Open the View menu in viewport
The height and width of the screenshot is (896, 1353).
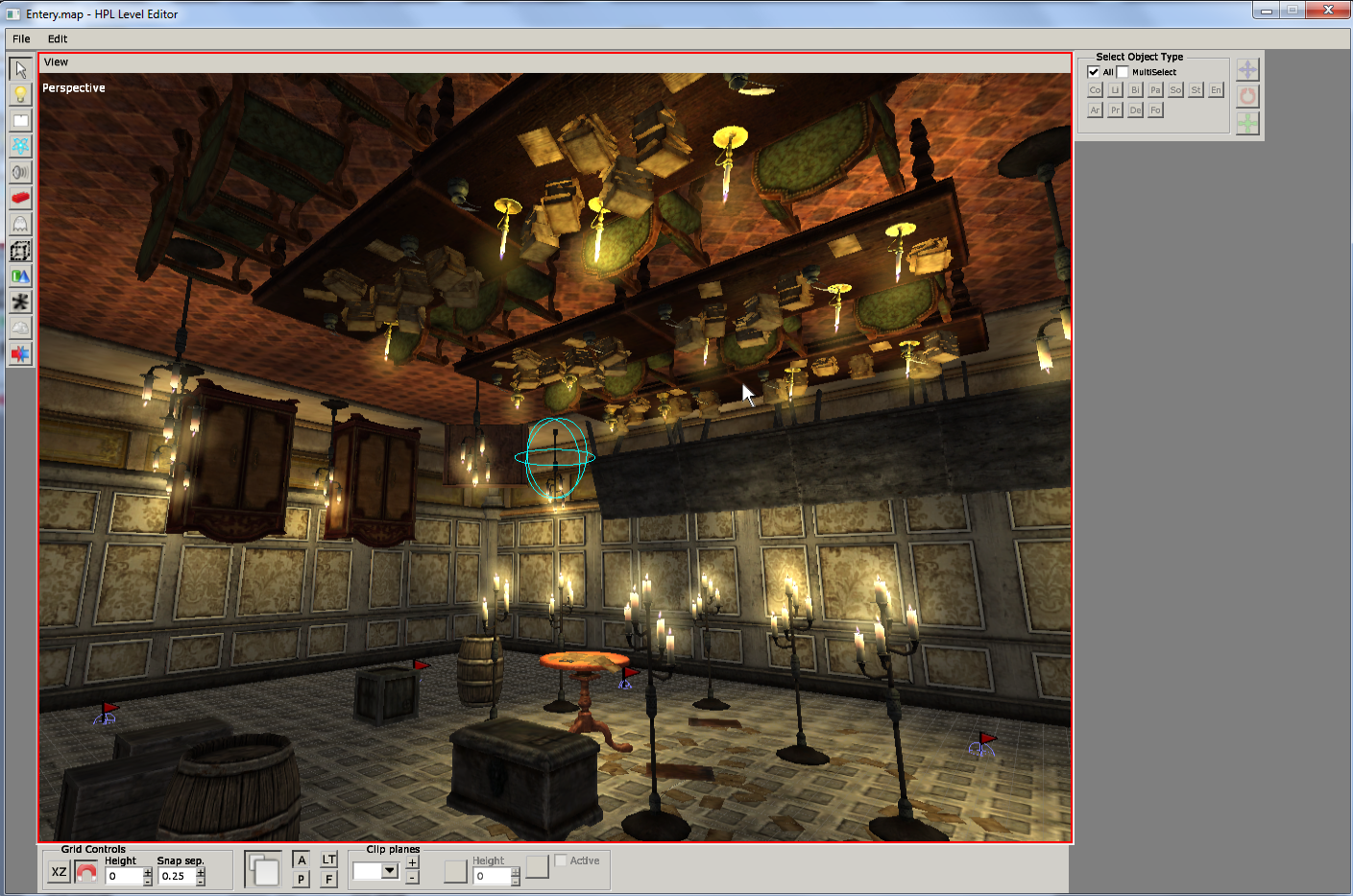56,62
